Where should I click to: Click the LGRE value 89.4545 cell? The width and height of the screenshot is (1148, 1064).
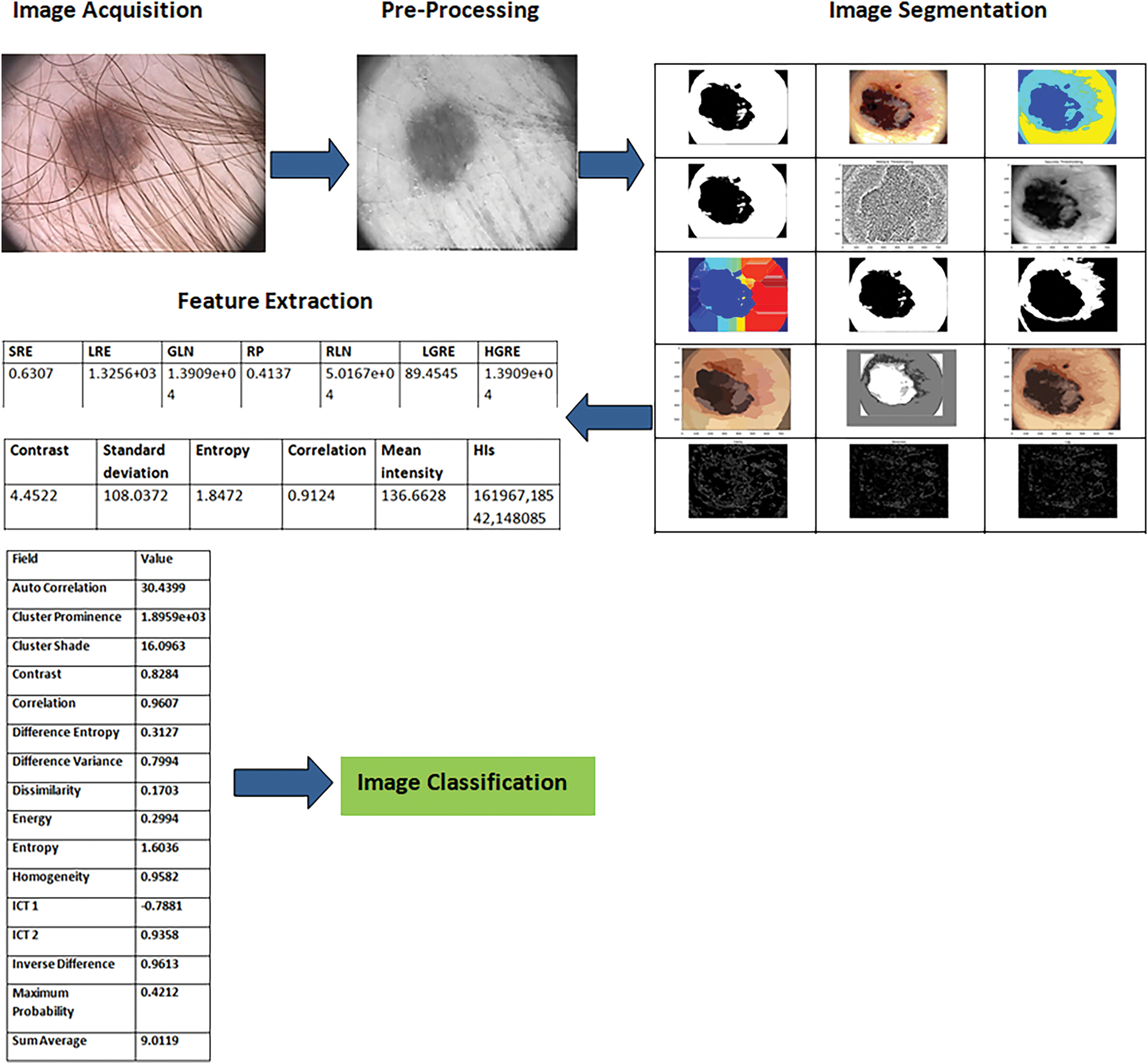431,374
